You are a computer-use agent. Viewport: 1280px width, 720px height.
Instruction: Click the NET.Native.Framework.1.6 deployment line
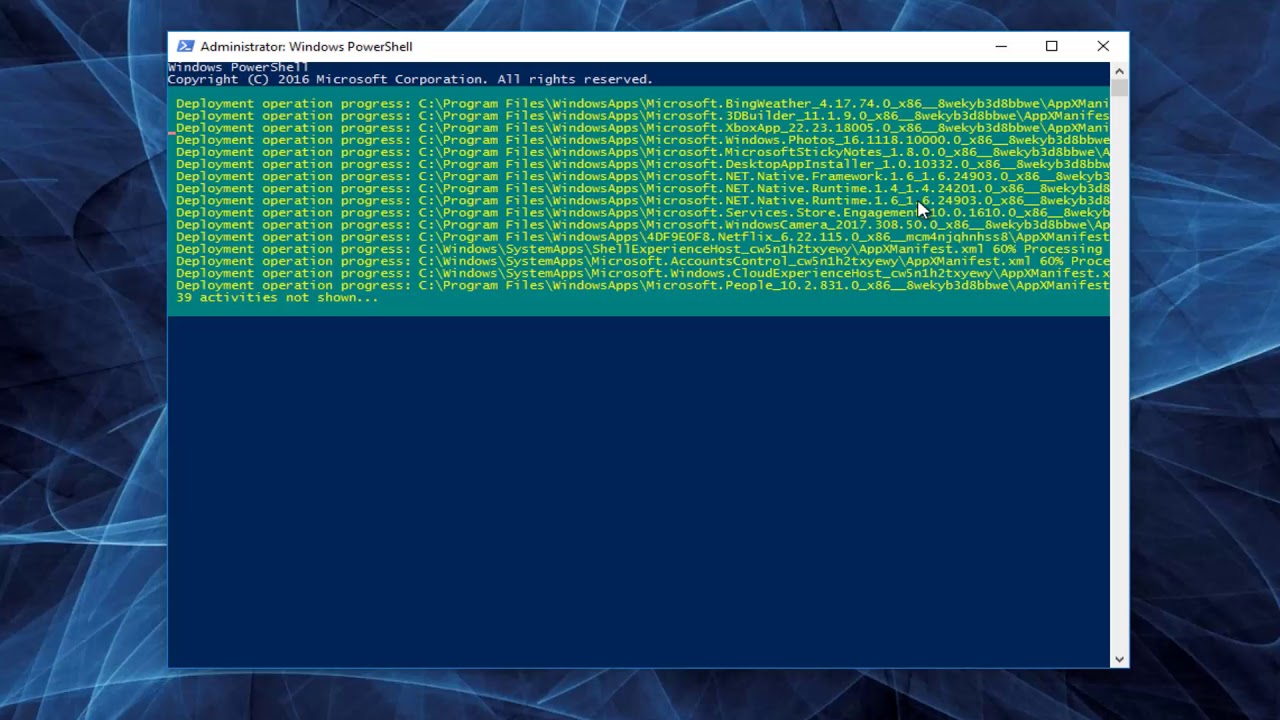tap(642, 176)
